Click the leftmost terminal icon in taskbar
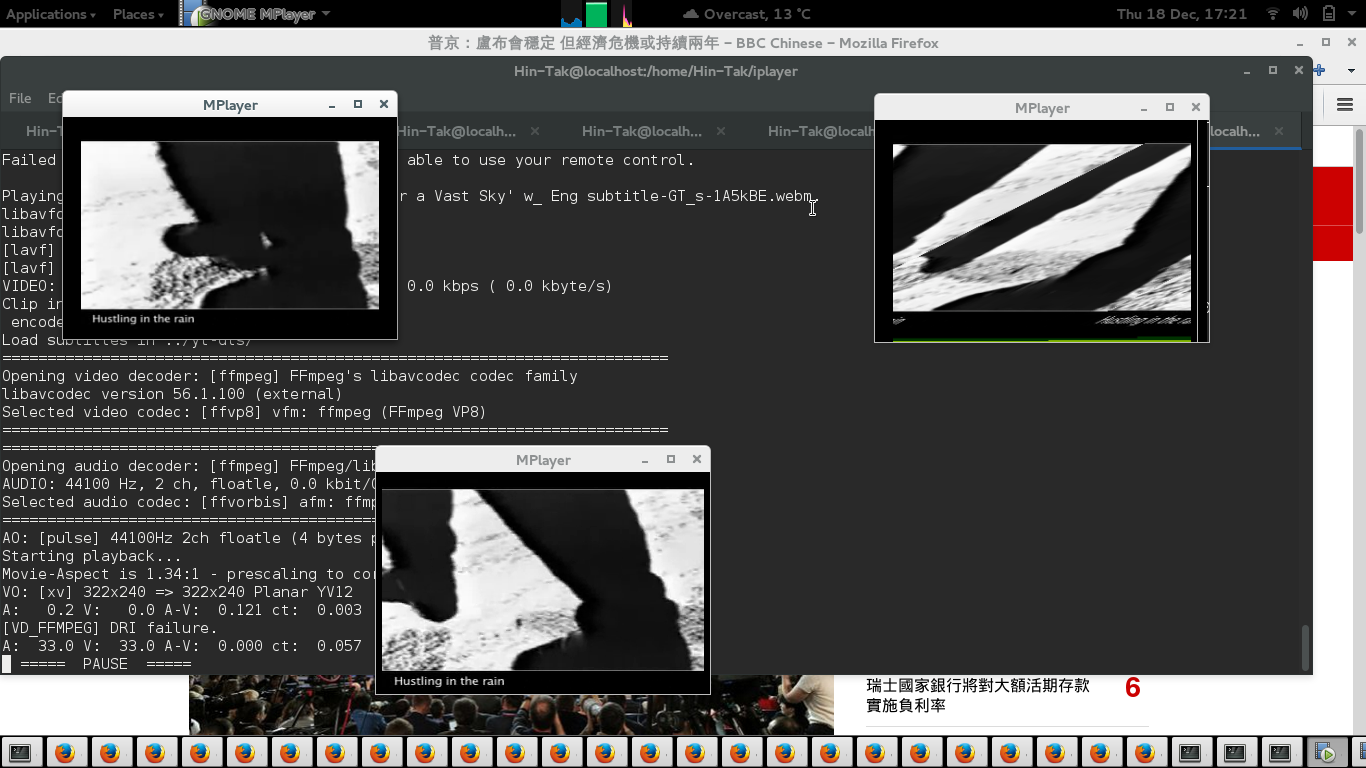 20,753
